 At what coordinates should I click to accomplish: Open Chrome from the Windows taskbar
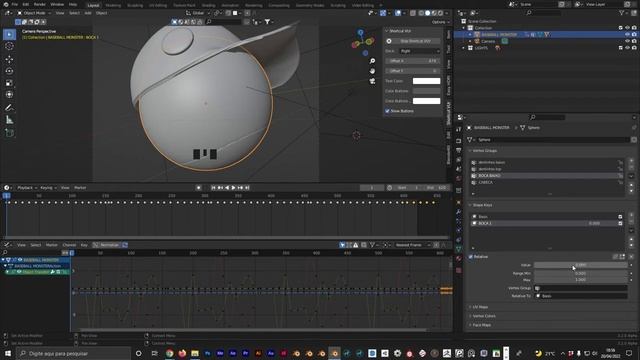[169, 353]
